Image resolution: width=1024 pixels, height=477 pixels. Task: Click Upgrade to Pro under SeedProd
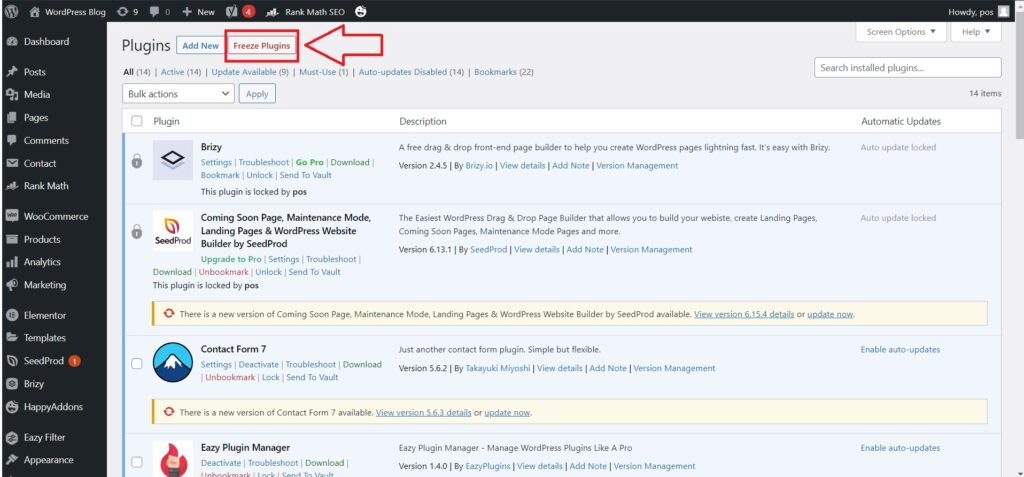[231, 259]
